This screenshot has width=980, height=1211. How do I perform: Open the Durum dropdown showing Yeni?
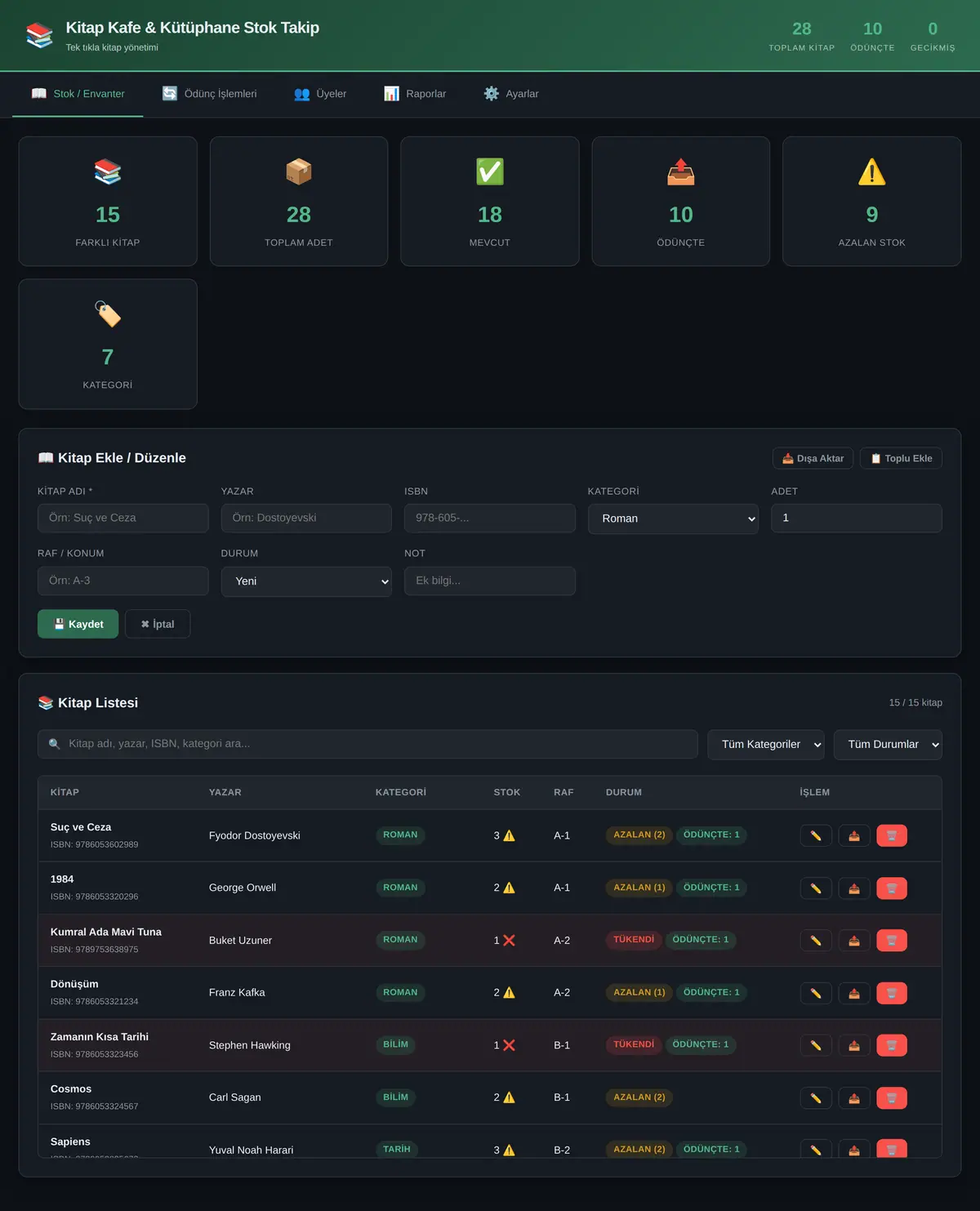[306, 581]
